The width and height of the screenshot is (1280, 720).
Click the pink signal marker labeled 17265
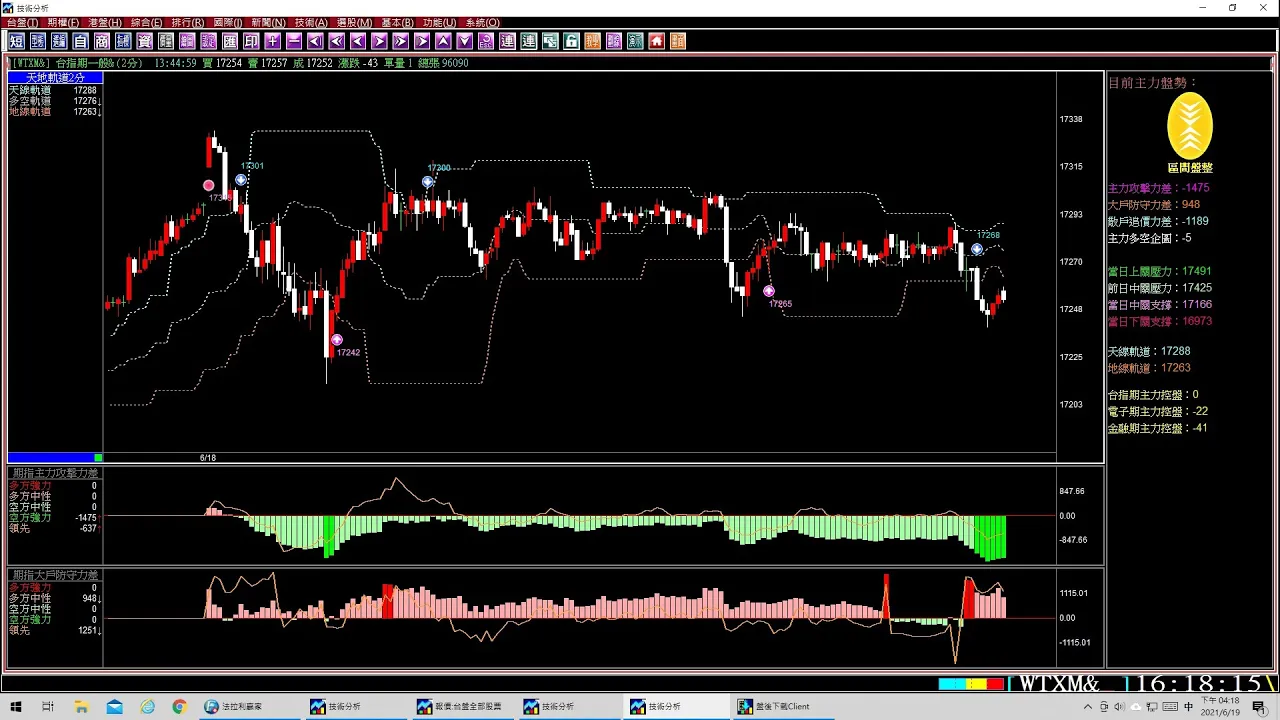(769, 291)
